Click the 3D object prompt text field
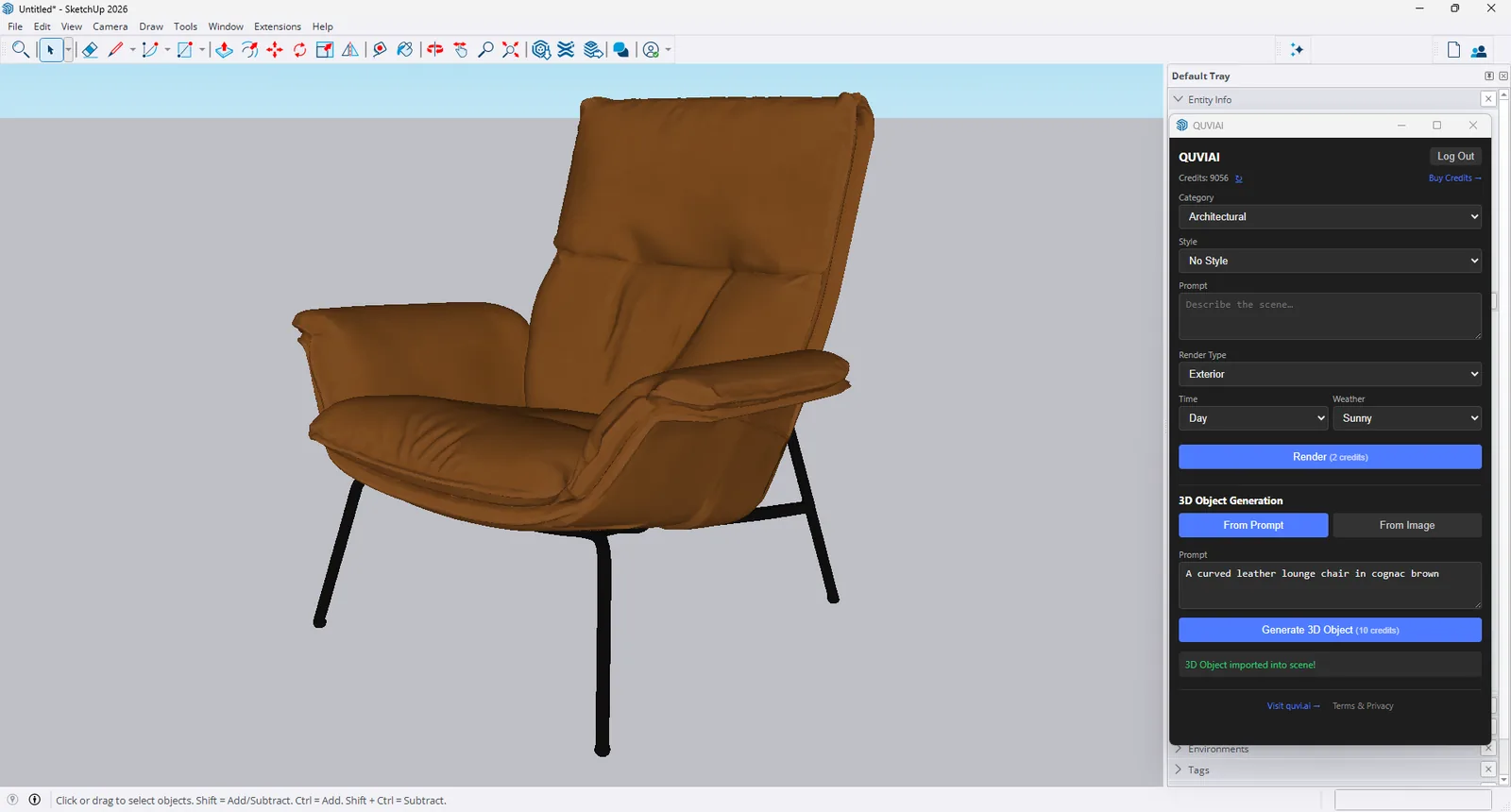This screenshot has height=812, width=1511. point(1330,585)
